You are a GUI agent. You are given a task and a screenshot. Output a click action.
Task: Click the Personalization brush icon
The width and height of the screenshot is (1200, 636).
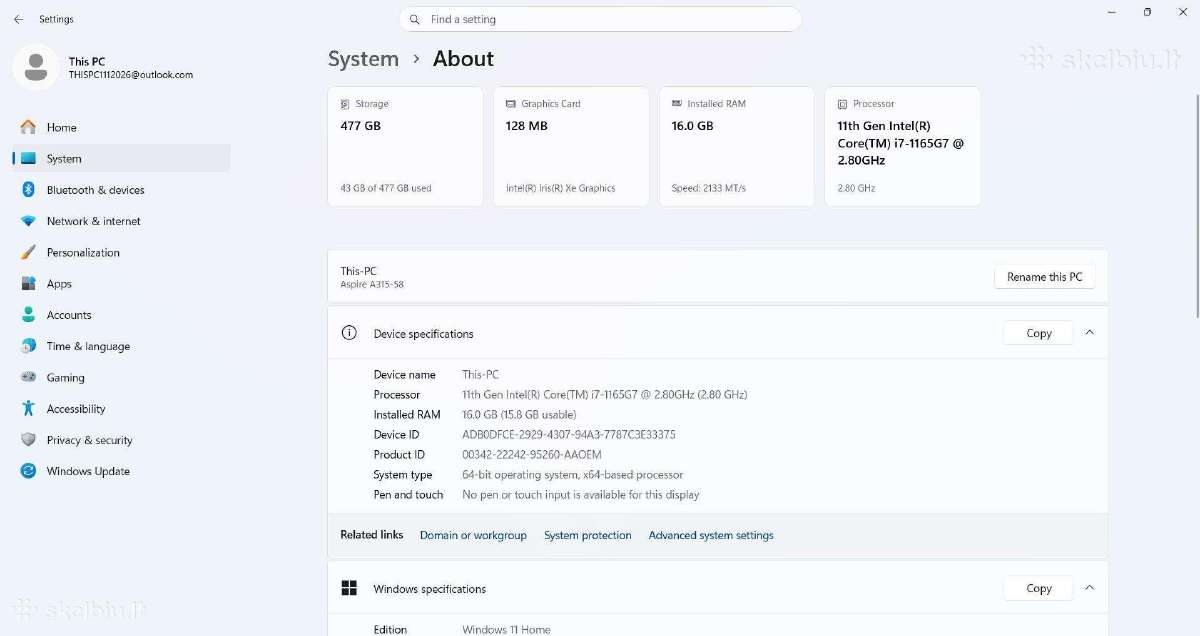(x=28, y=252)
